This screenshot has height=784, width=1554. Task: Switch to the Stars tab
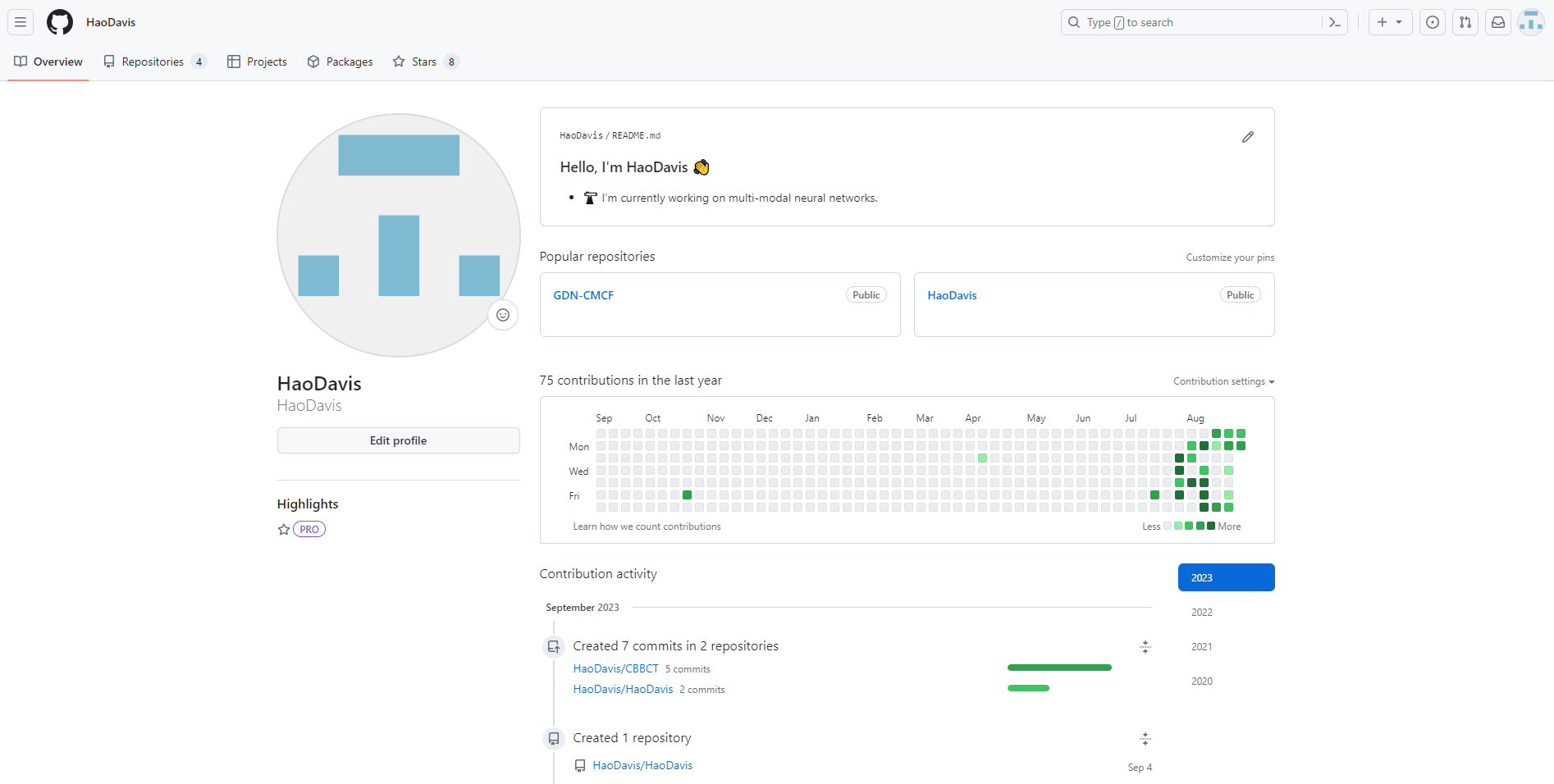coord(425,62)
